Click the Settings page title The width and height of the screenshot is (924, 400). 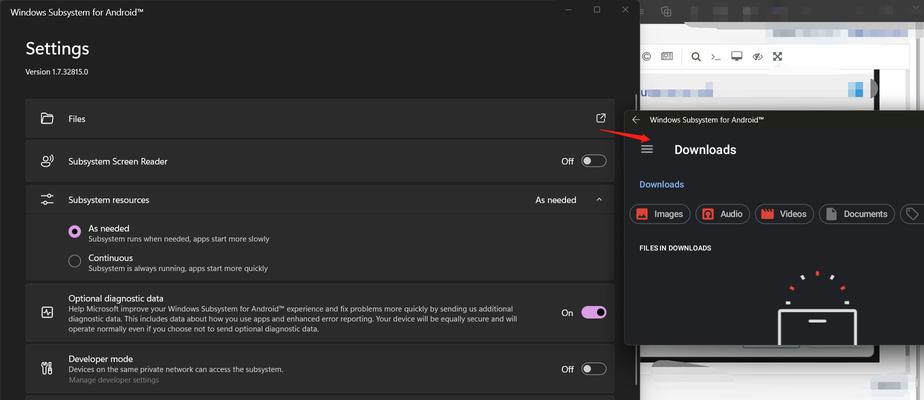tap(57, 48)
